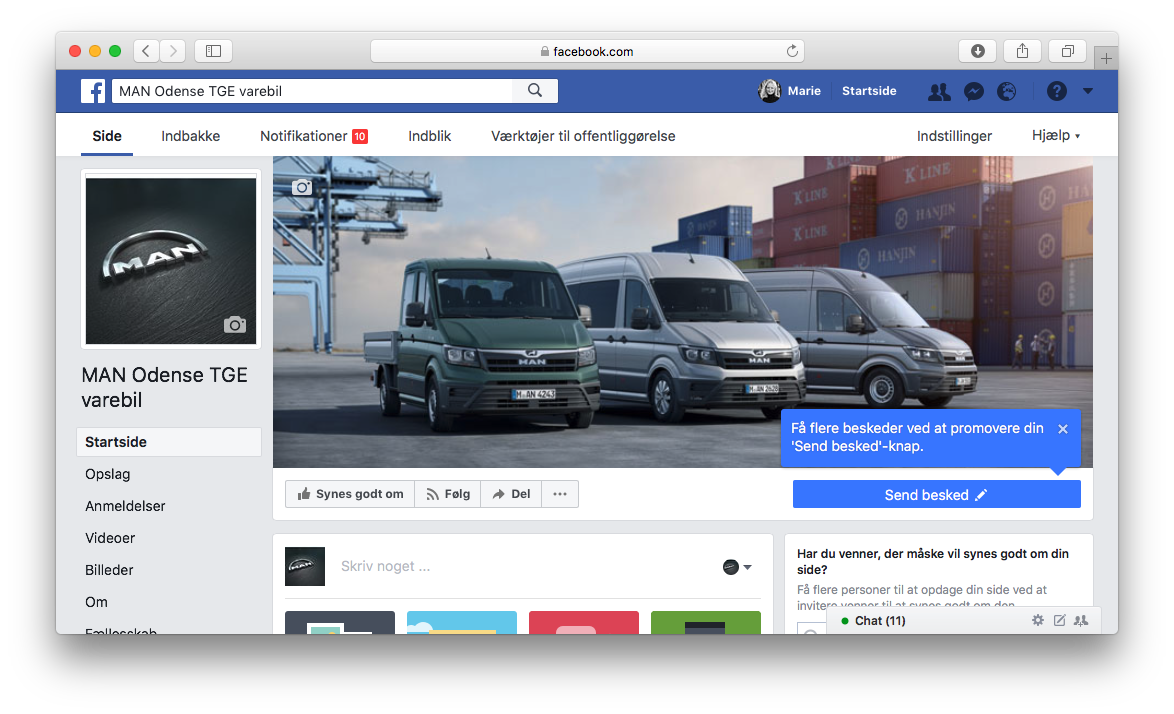The image size is (1174, 714).
Task: Open the Indbakke tab
Action: tap(191, 136)
